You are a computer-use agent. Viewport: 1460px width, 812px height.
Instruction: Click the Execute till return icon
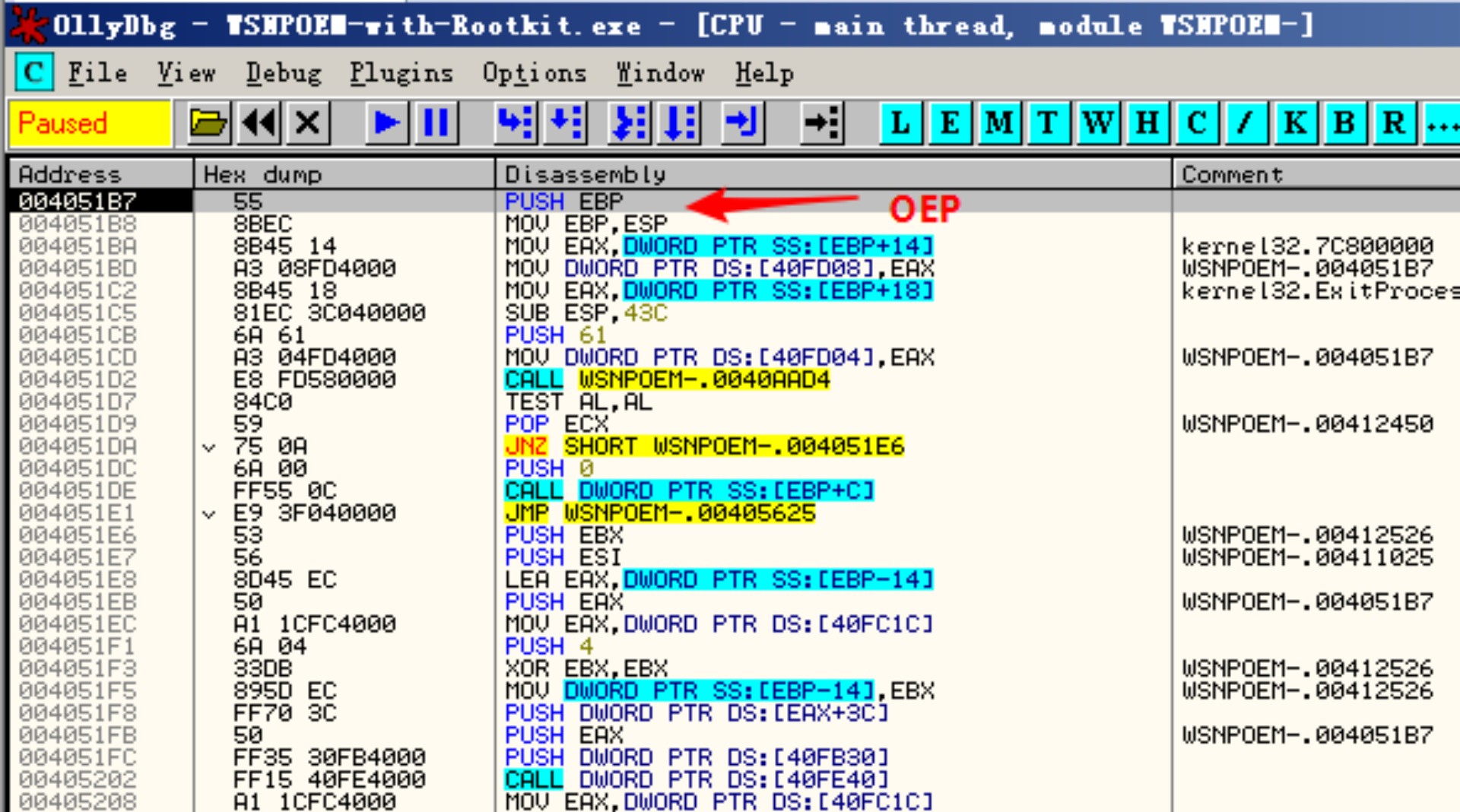pyautogui.click(x=742, y=122)
